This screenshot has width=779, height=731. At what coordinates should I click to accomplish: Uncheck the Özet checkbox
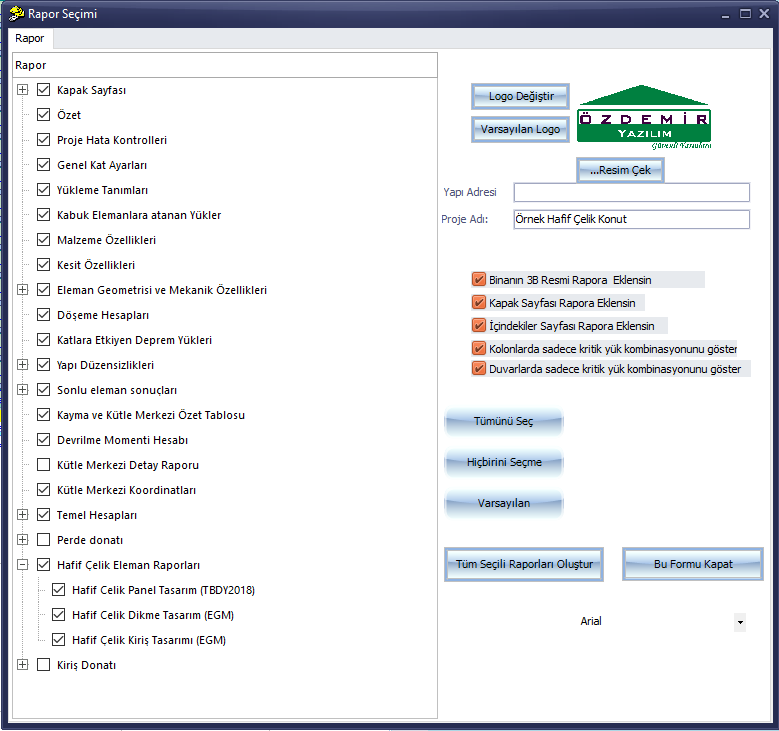[44, 115]
